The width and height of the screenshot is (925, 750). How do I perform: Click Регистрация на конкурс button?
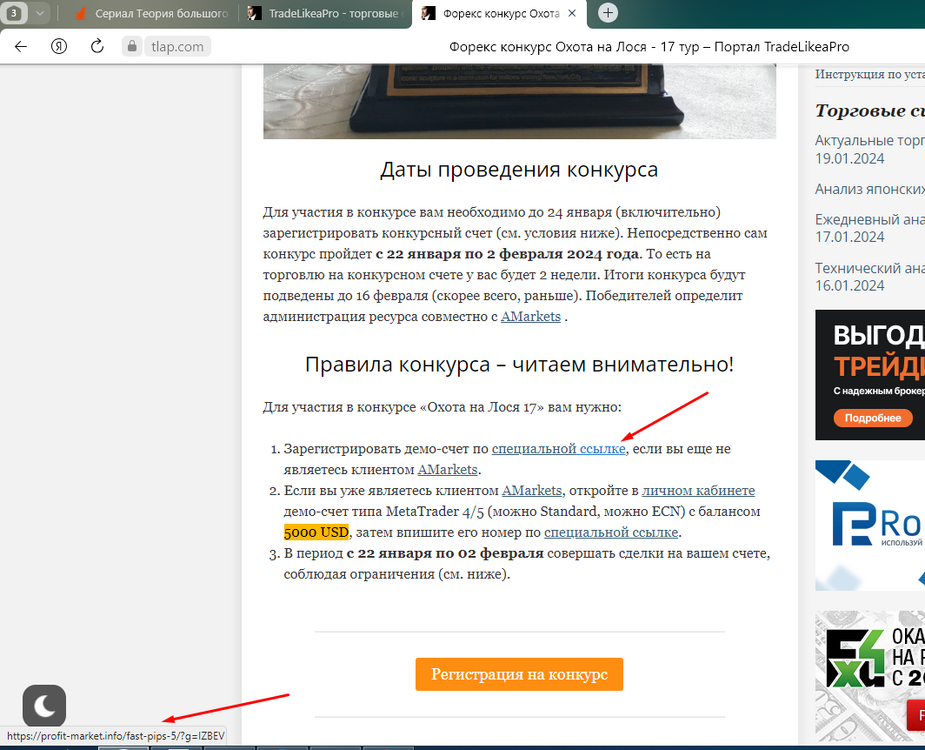519,674
